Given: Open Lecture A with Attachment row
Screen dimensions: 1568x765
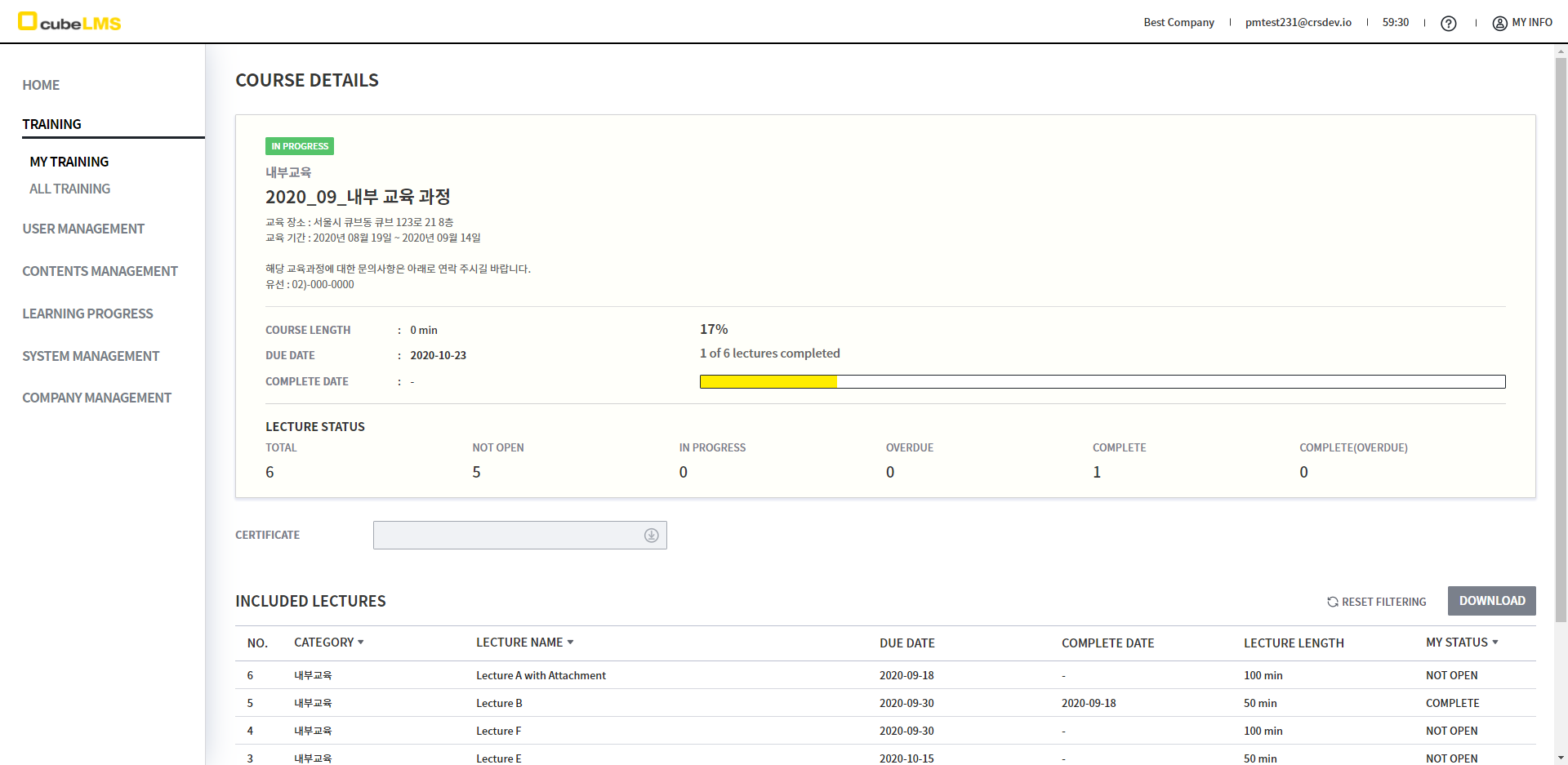Looking at the screenshot, I should 541,675.
